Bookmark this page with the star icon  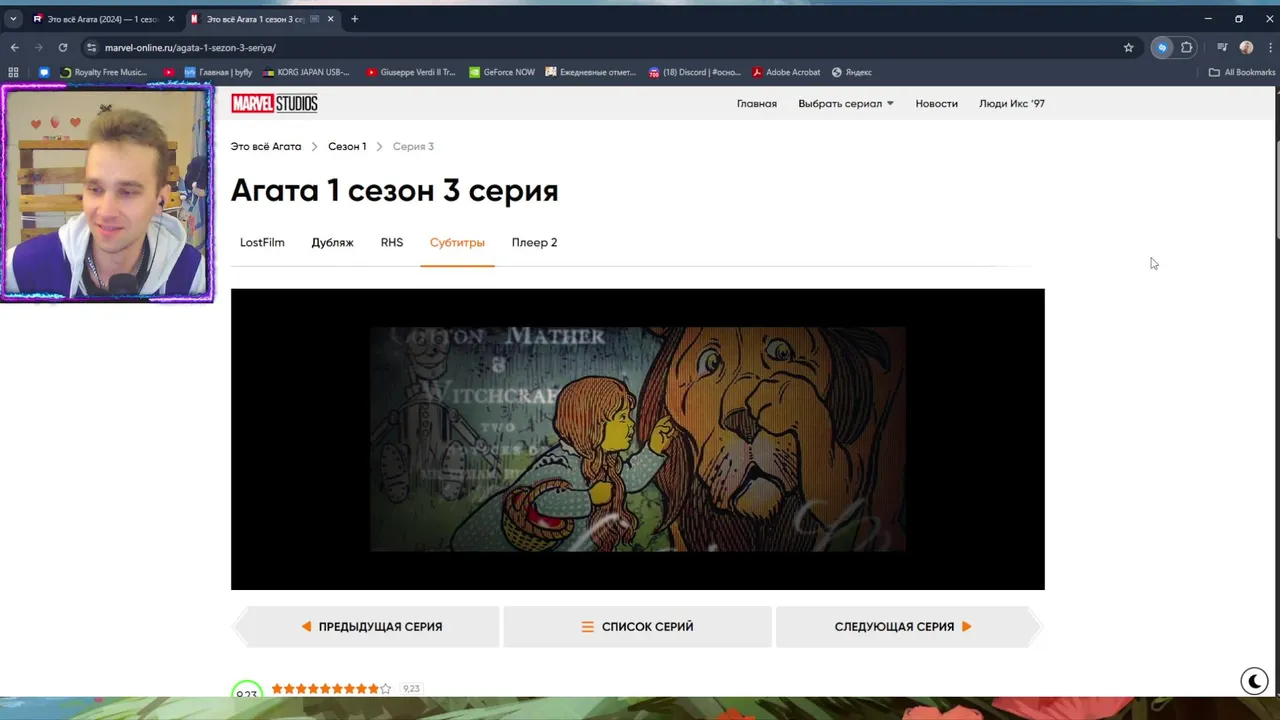1129,47
